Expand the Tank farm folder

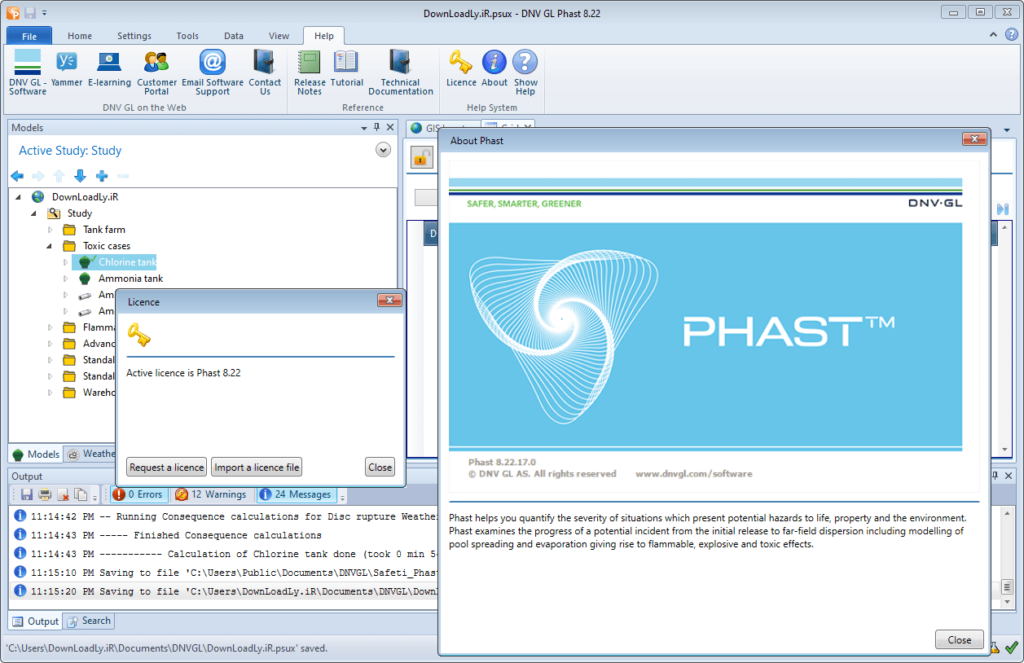(x=50, y=229)
